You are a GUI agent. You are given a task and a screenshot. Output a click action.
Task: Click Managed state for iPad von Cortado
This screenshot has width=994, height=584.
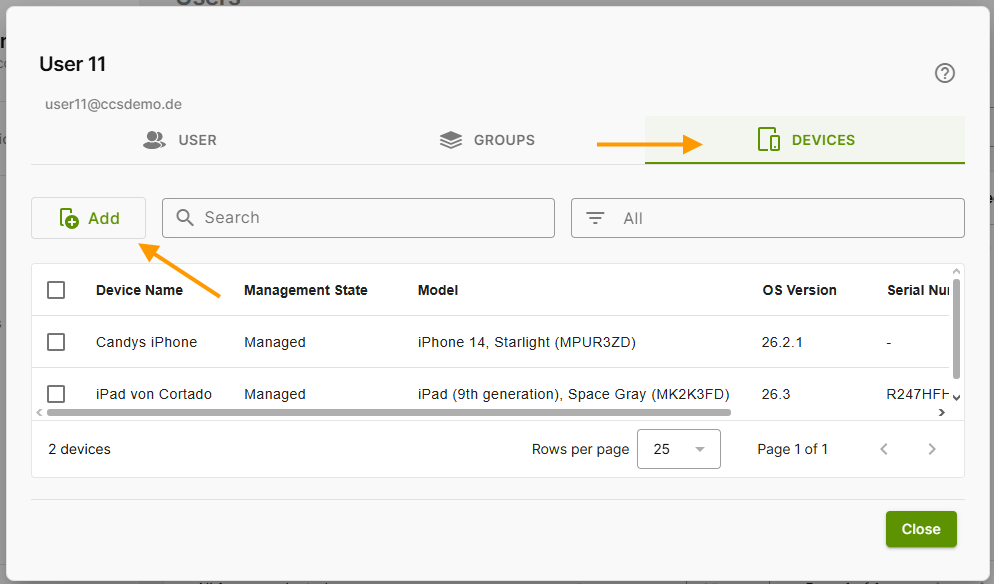click(x=274, y=394)
